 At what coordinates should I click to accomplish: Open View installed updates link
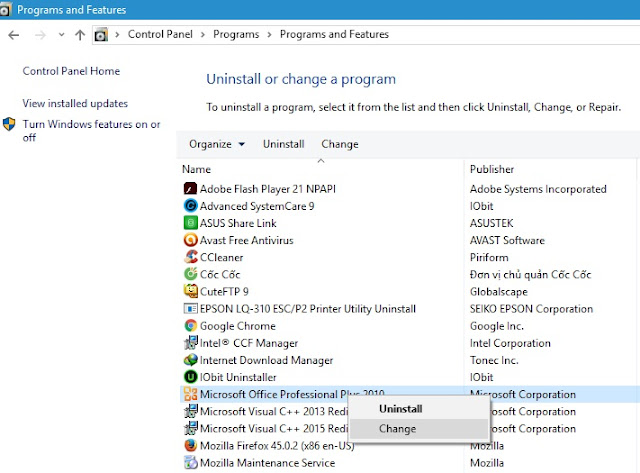(75, 103)
